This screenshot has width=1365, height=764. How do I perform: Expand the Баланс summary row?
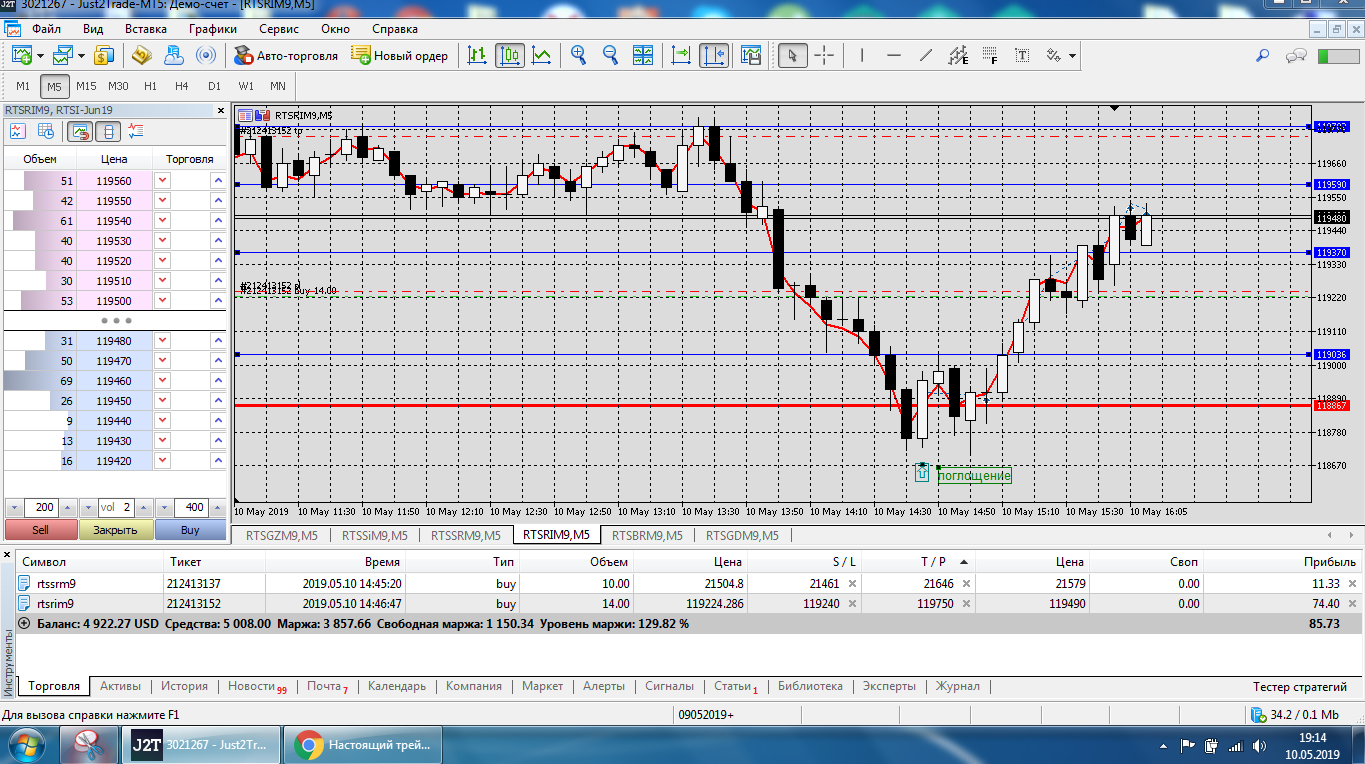pos(24,623)
